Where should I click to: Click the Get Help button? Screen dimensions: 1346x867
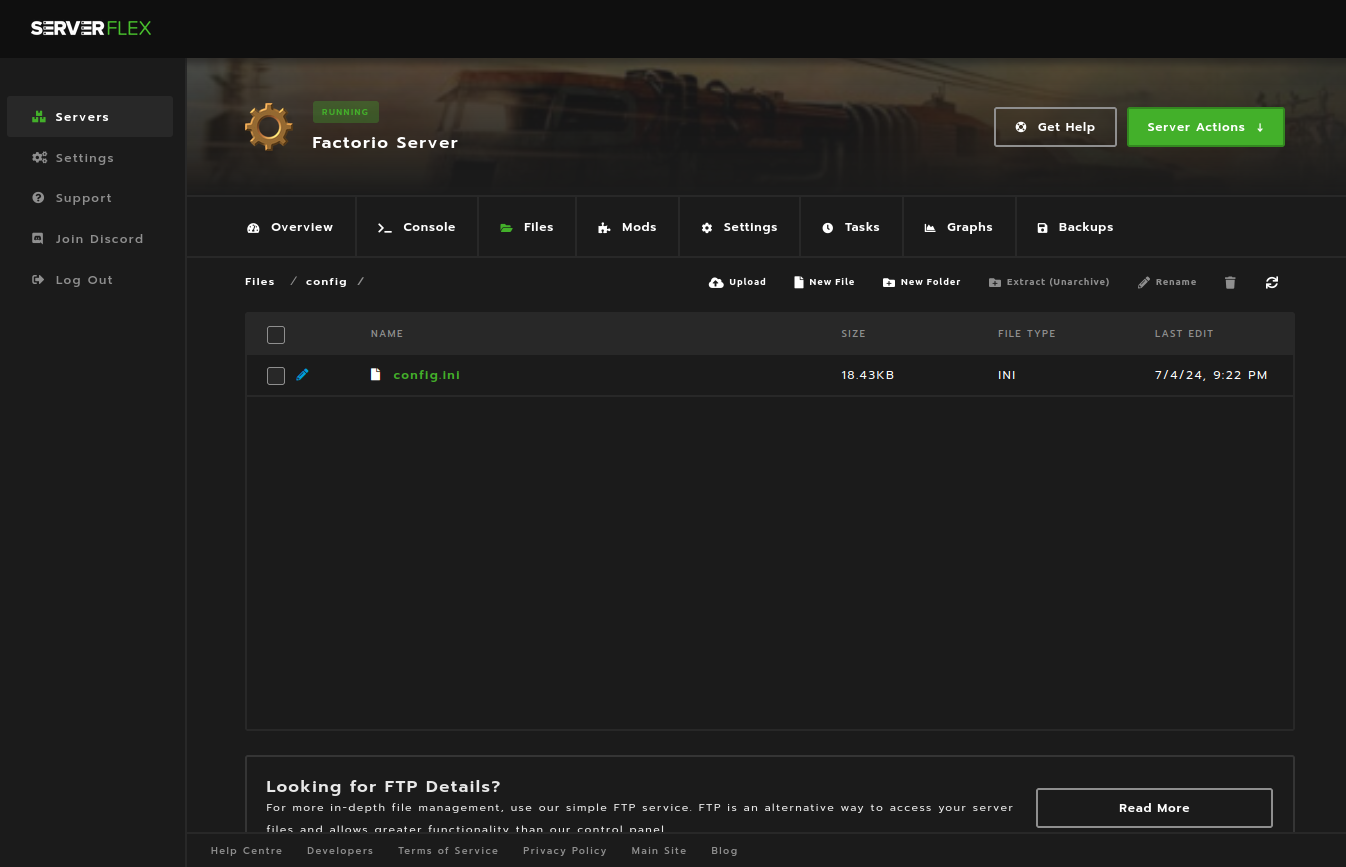click(x=1055, y=127)
